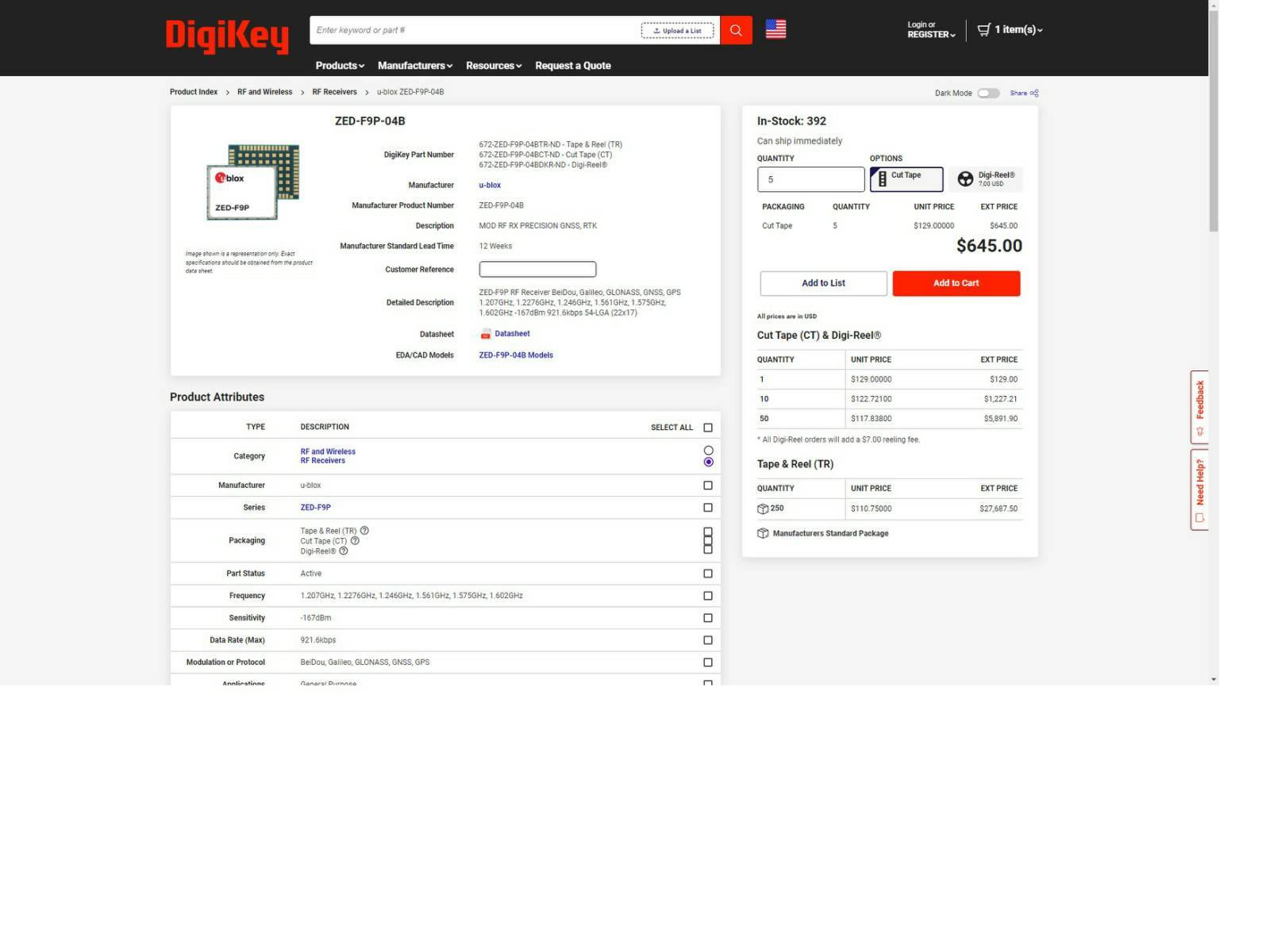Click the Quantity input field
Viewport: 1270px width, 952px height.
click(x=810, y=179)
